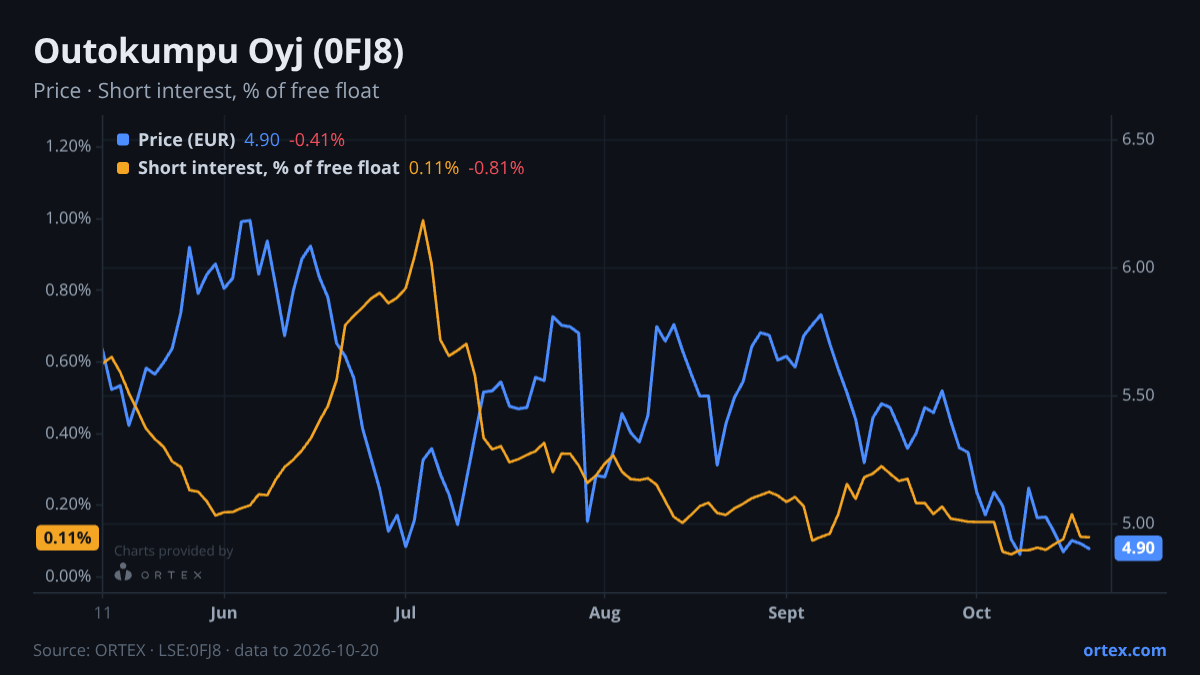Click the Source: ORTEX footer text
Image resolution: width=1200 pixels, height=675 pixels.
pos(206,650)
